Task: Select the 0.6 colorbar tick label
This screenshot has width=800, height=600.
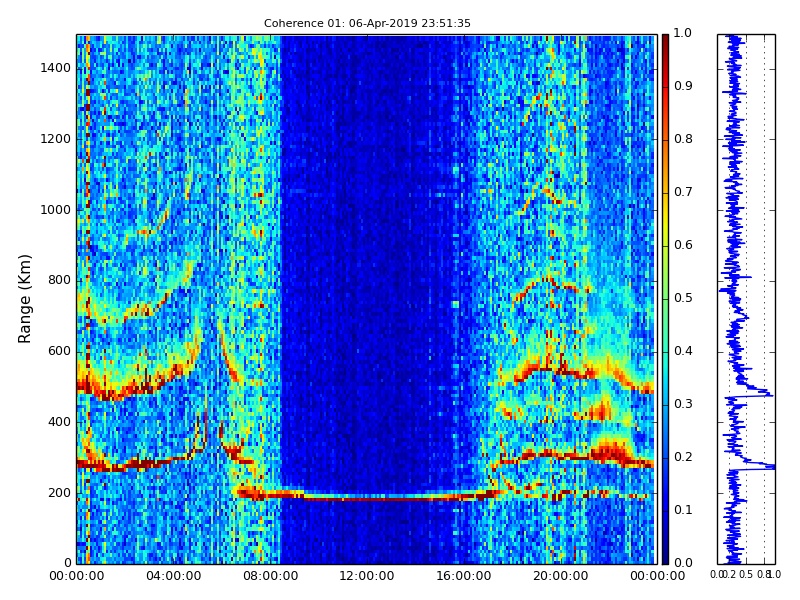Action: 683,245
